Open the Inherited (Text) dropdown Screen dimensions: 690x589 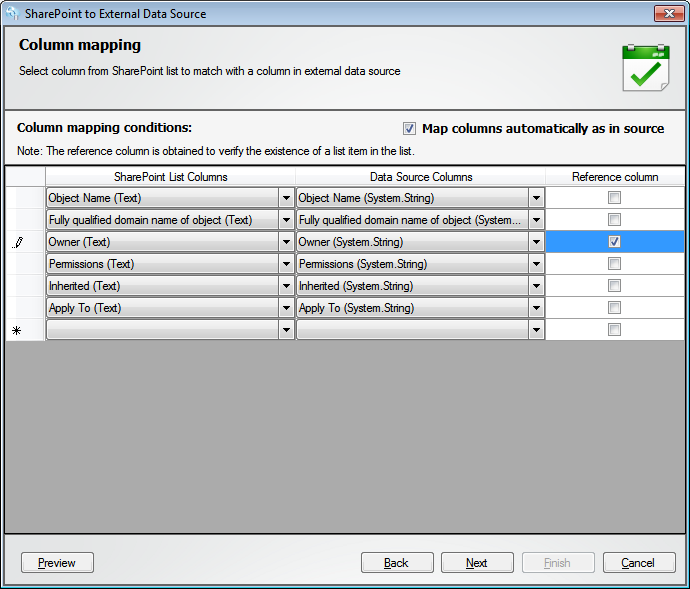tap(286, 286)
